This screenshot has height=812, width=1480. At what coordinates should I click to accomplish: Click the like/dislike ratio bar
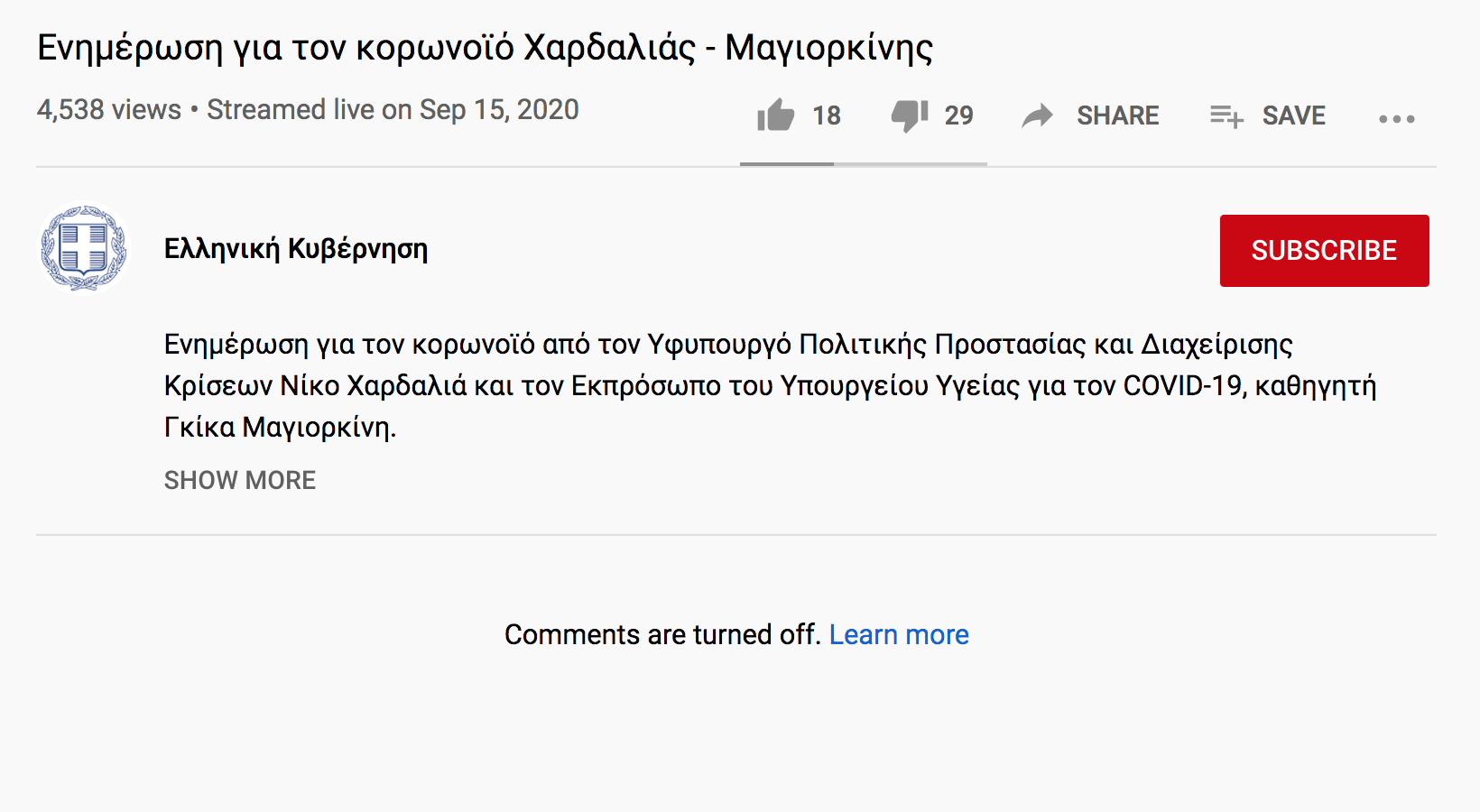[x=864, y=164]
